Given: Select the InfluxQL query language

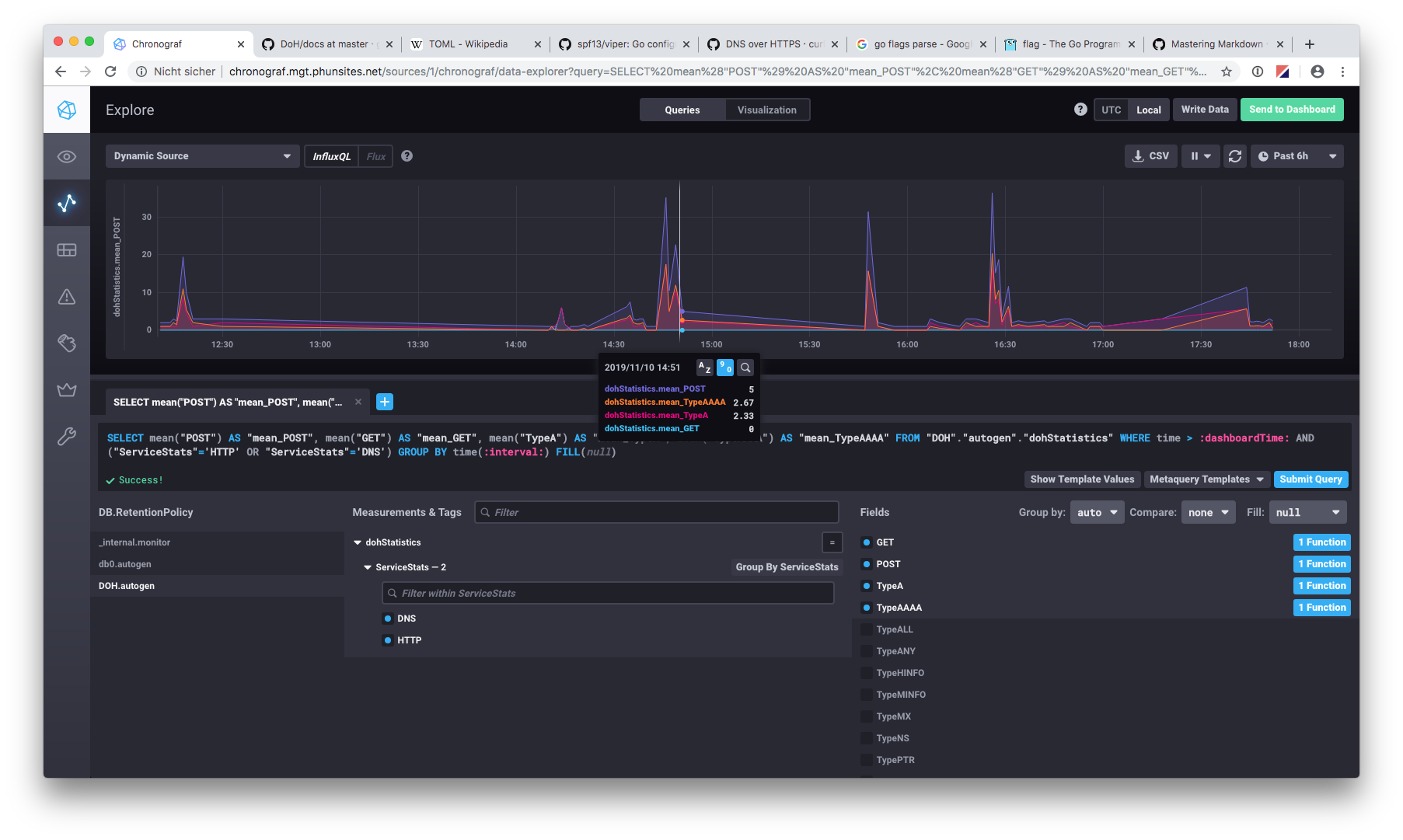Looking at the screenshot, I should [331, 156].
